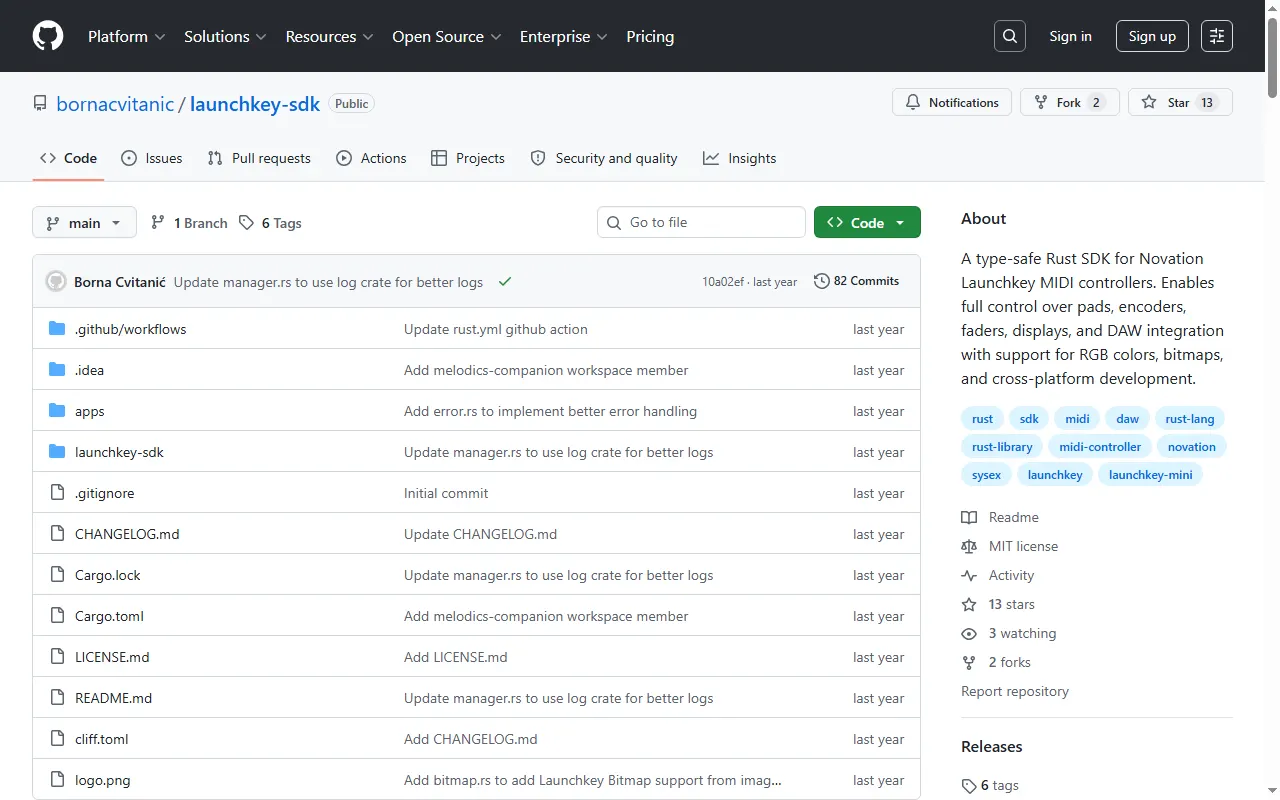
Task: Open the Releases heading link
Action: coord(992,747)
